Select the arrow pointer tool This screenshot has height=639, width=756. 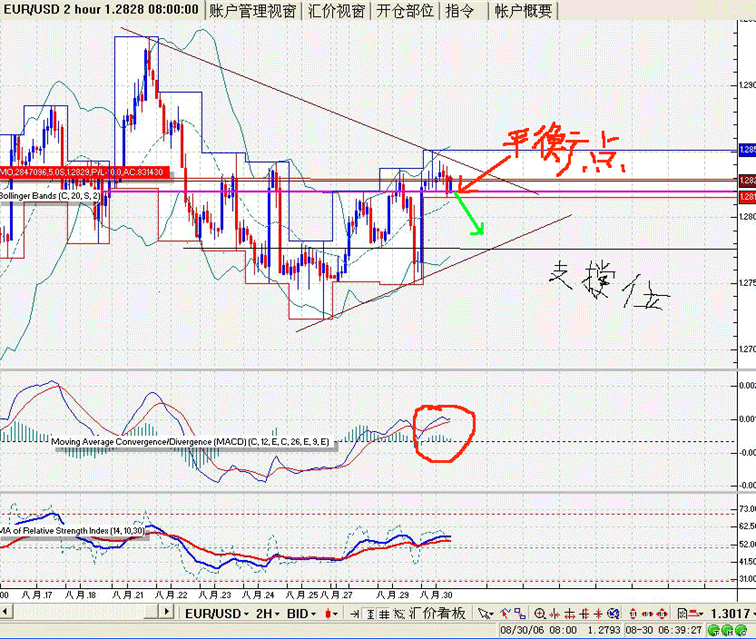coord(486,613)
